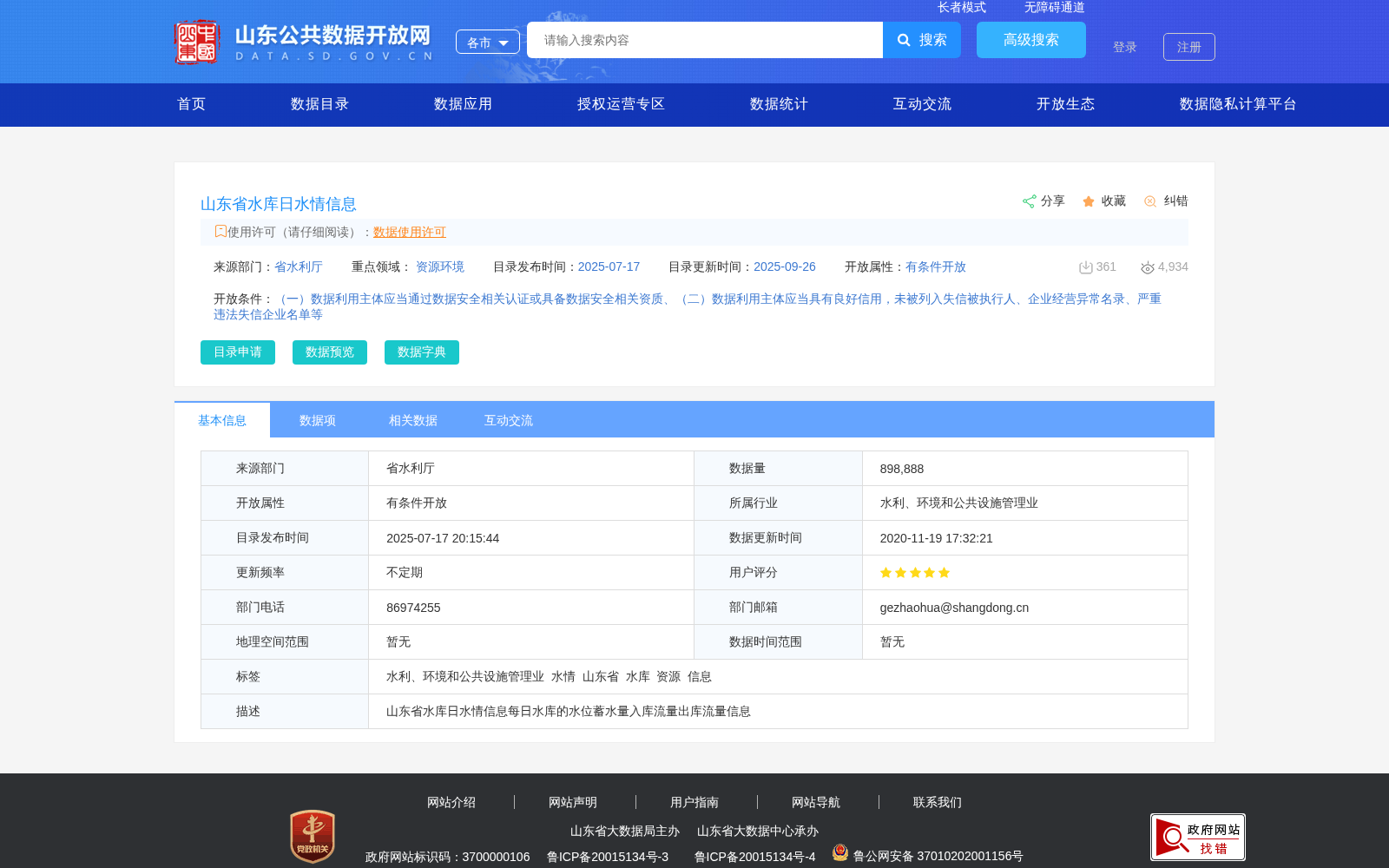This screenshot has height=868, width=1389.
Task: Click the error-report icon next to 纠错
Action: click(1150, 201)
